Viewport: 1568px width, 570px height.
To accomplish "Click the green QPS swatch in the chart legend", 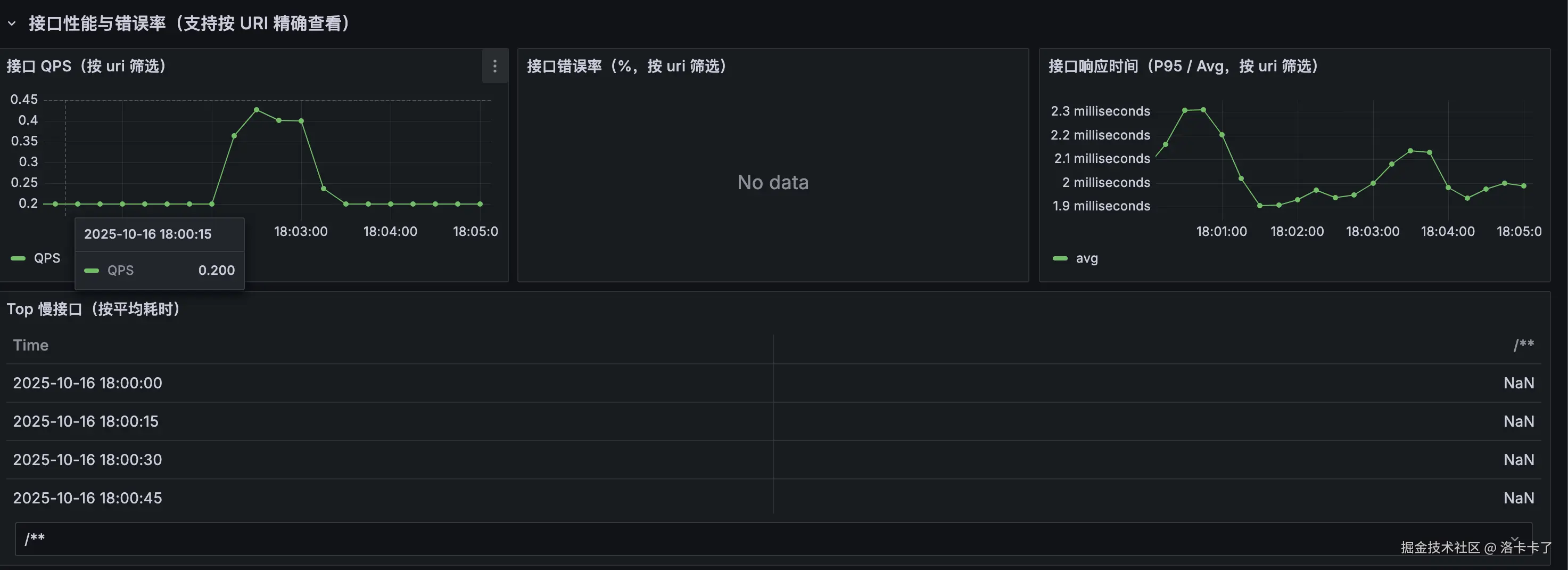I will point(18,258).
